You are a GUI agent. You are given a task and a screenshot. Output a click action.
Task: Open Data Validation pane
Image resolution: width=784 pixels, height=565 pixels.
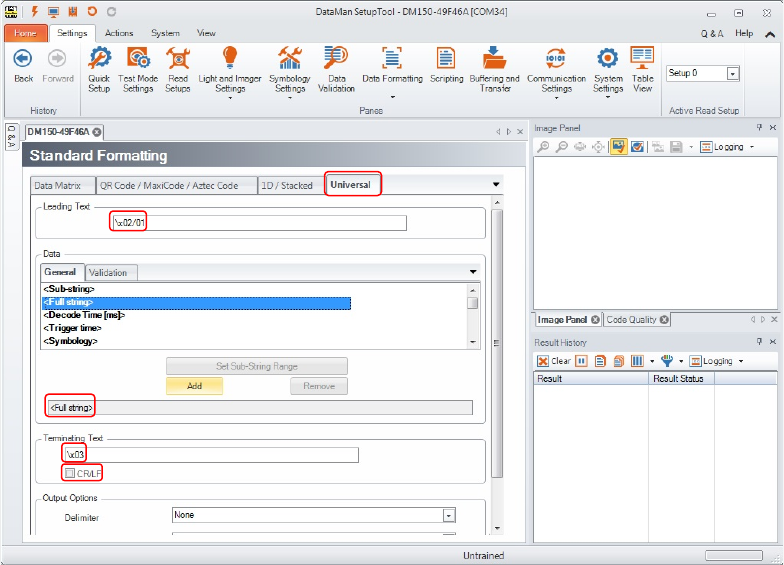point(336,68)
